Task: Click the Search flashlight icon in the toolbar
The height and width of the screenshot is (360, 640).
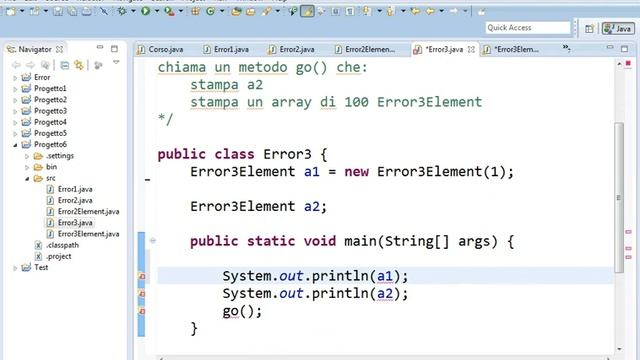Action: coord(267,11)
